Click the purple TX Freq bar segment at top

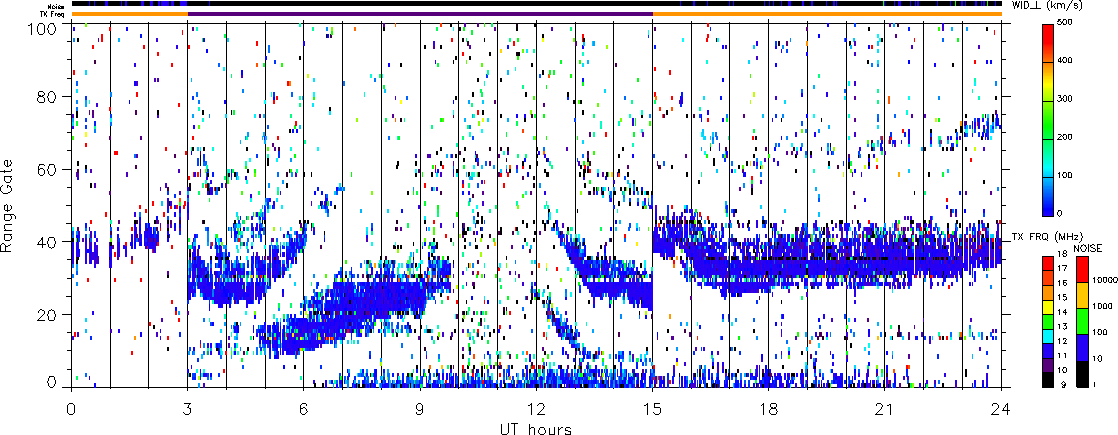coord(420,14)
